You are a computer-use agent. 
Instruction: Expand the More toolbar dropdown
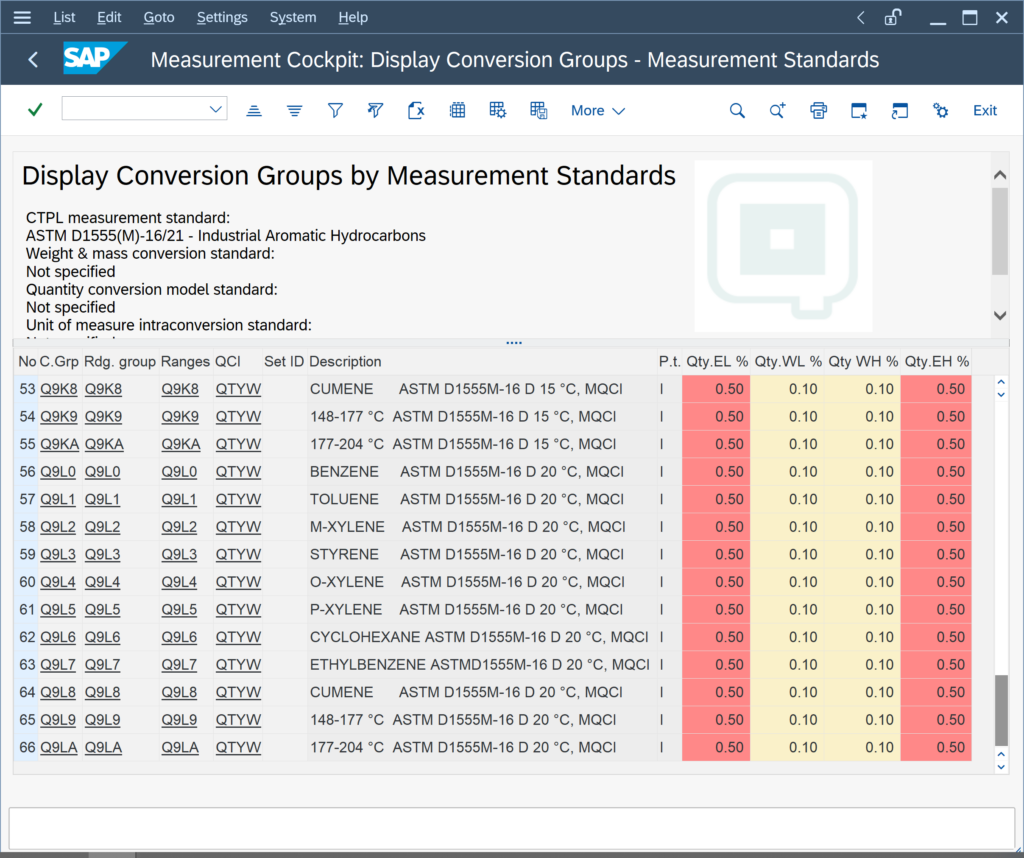[598, 111]
